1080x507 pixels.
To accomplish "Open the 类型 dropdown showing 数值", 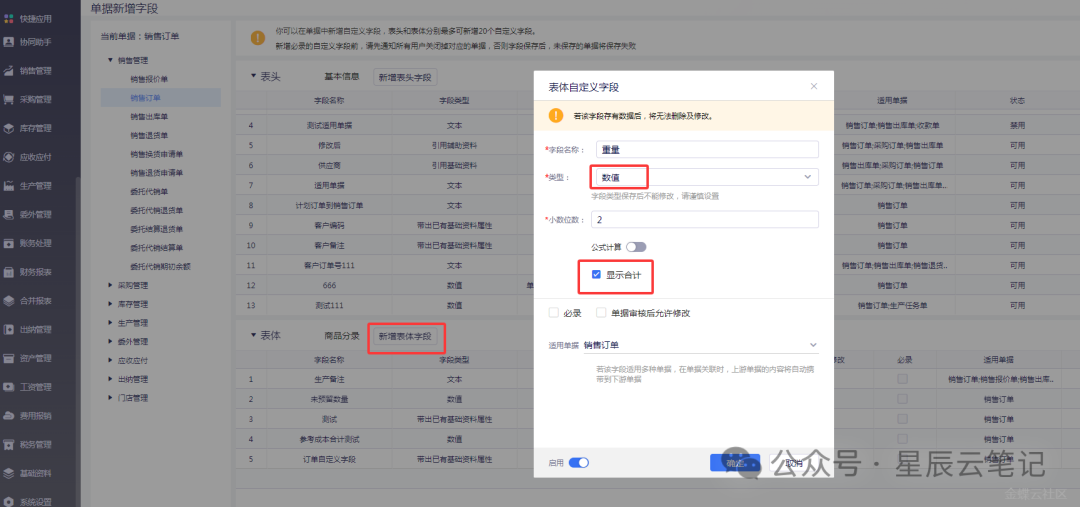I will pyautogui.click(x=705, y=177).
